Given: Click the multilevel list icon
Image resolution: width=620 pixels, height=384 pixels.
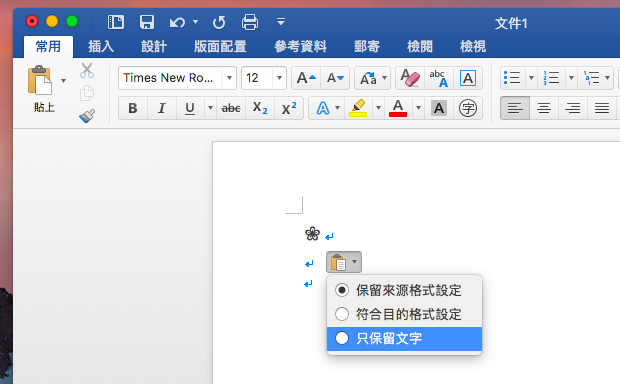Looking at the screenshot, I should [x=592, y=78].
